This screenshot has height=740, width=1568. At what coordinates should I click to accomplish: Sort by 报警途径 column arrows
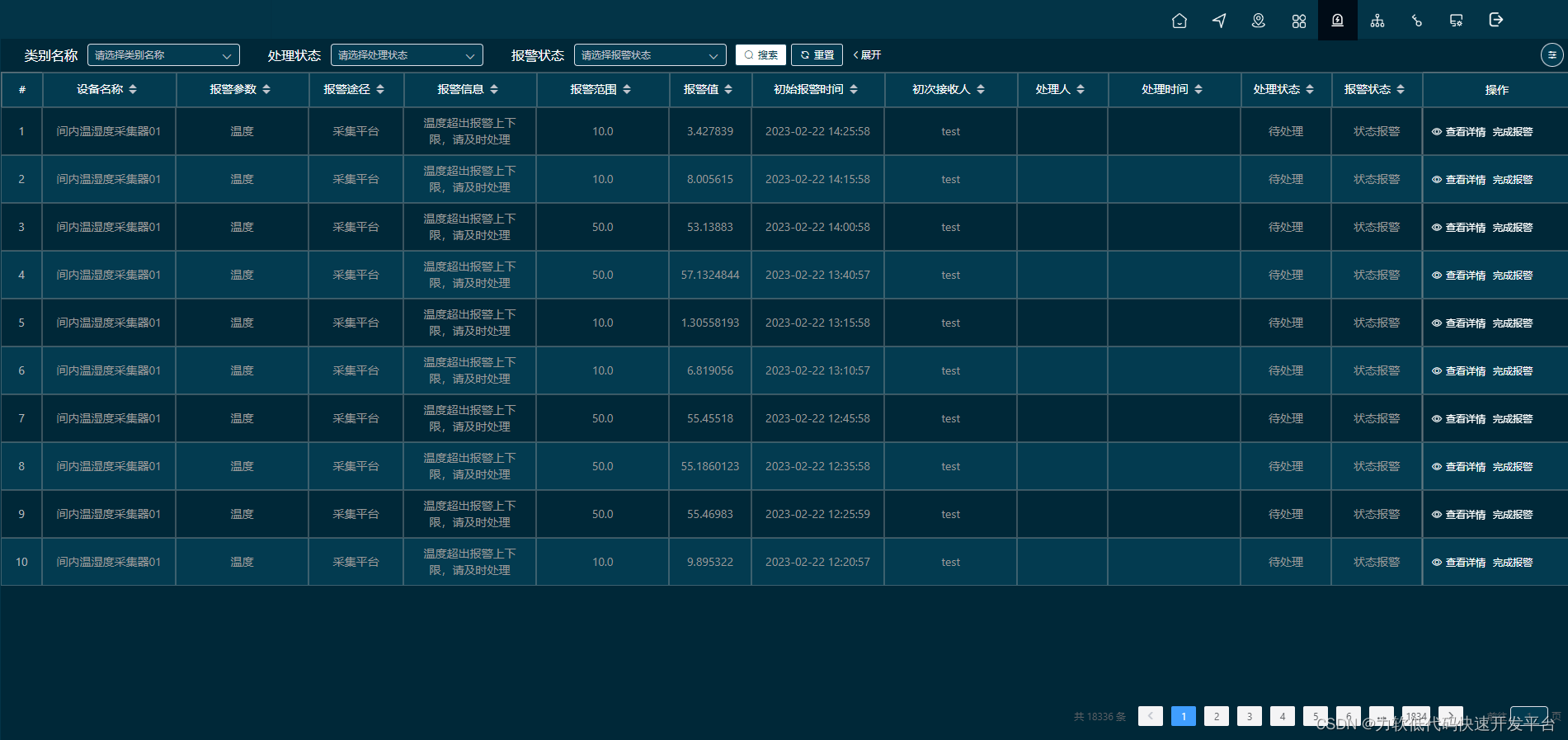[x=380, y=89]
